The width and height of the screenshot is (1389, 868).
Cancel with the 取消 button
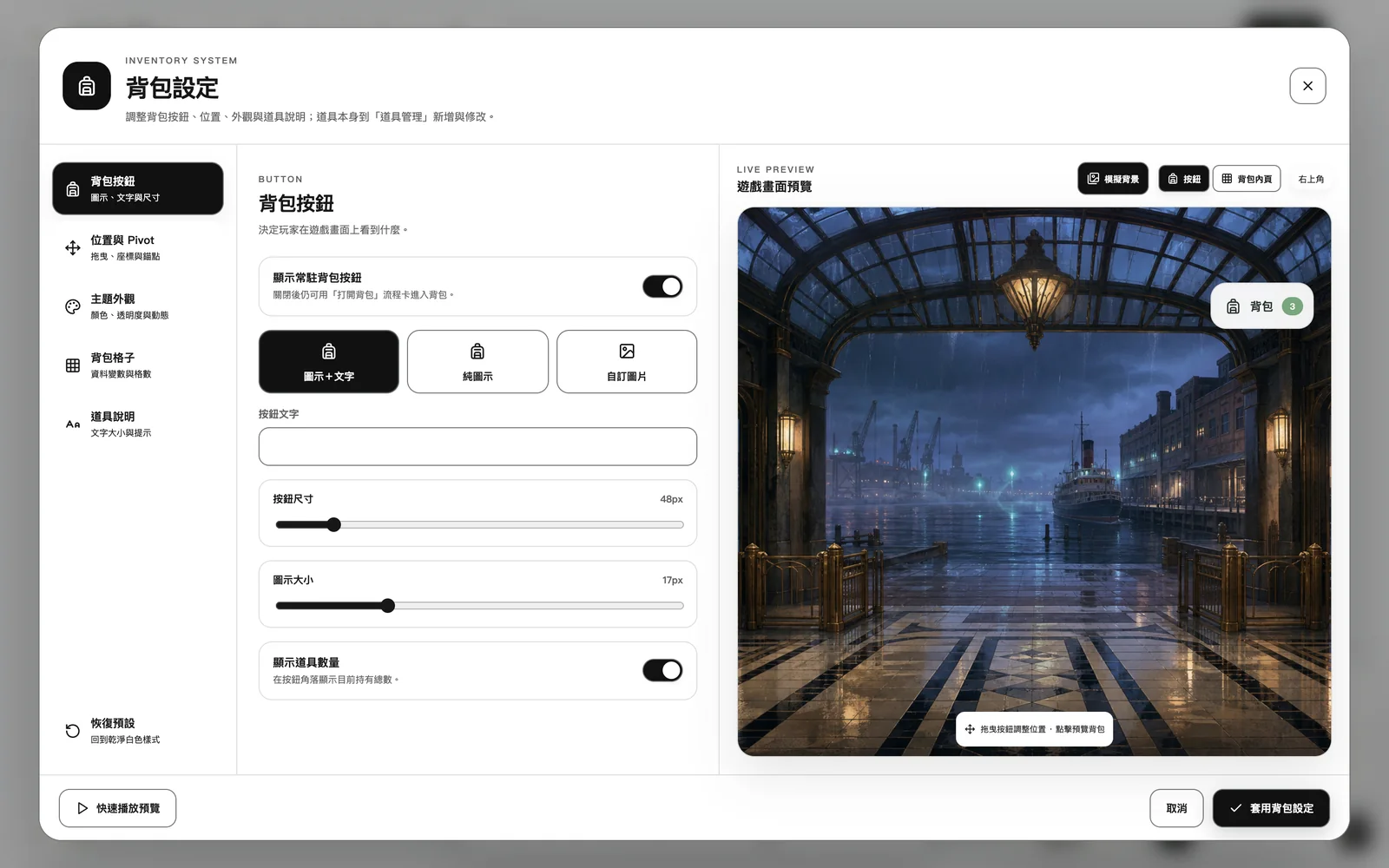1176,808
